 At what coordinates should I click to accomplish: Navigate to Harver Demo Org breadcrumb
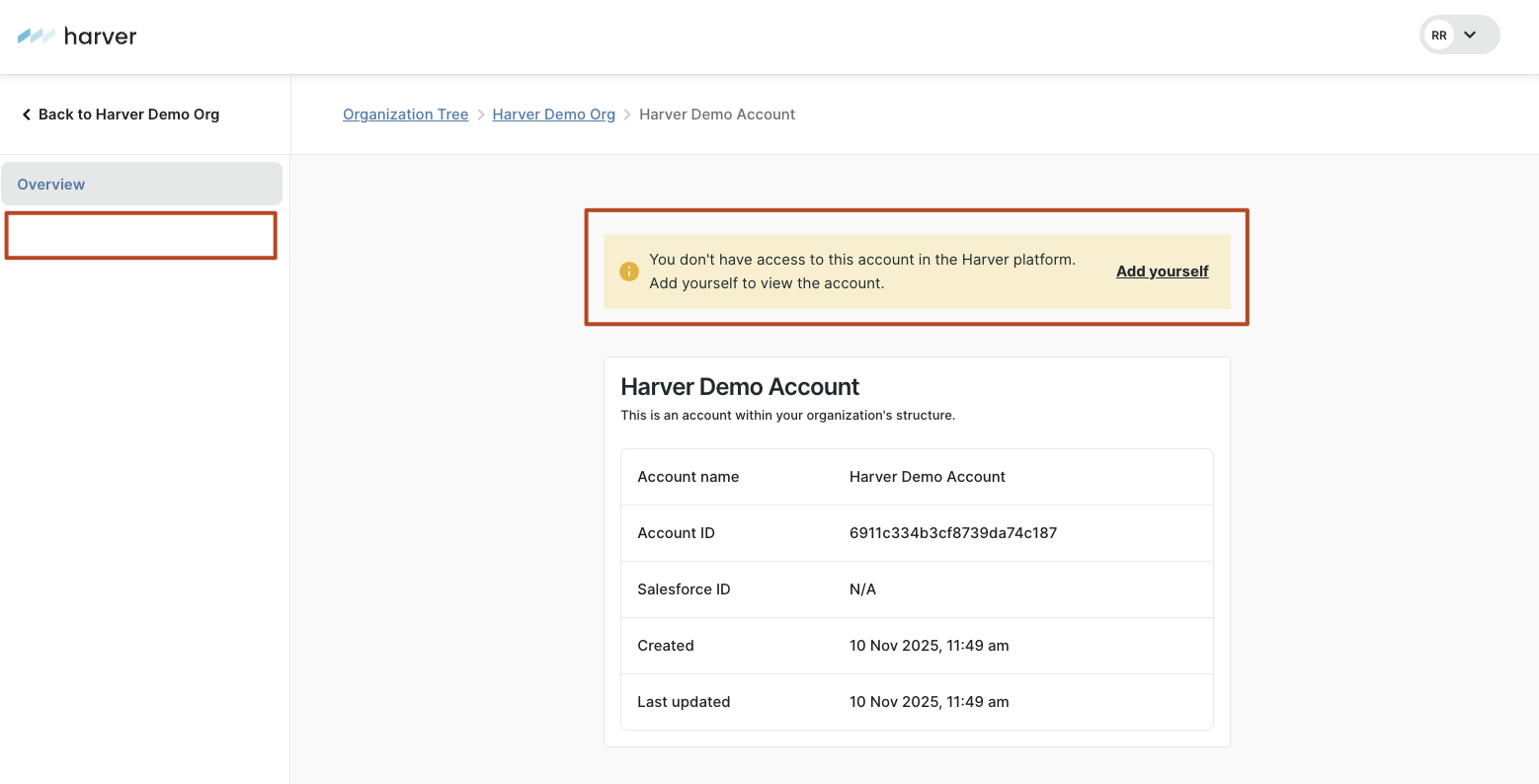[x=553, y=115]
